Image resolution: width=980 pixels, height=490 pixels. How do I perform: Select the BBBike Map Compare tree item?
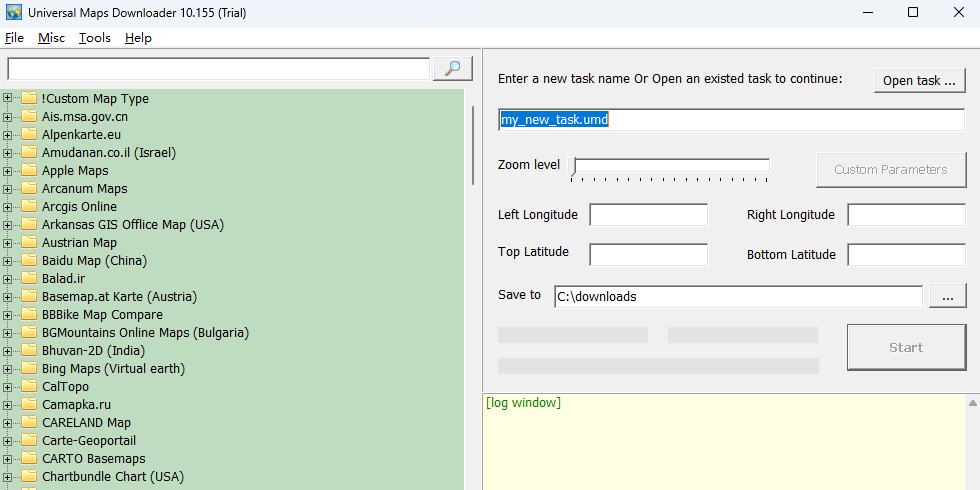(102, 314)
